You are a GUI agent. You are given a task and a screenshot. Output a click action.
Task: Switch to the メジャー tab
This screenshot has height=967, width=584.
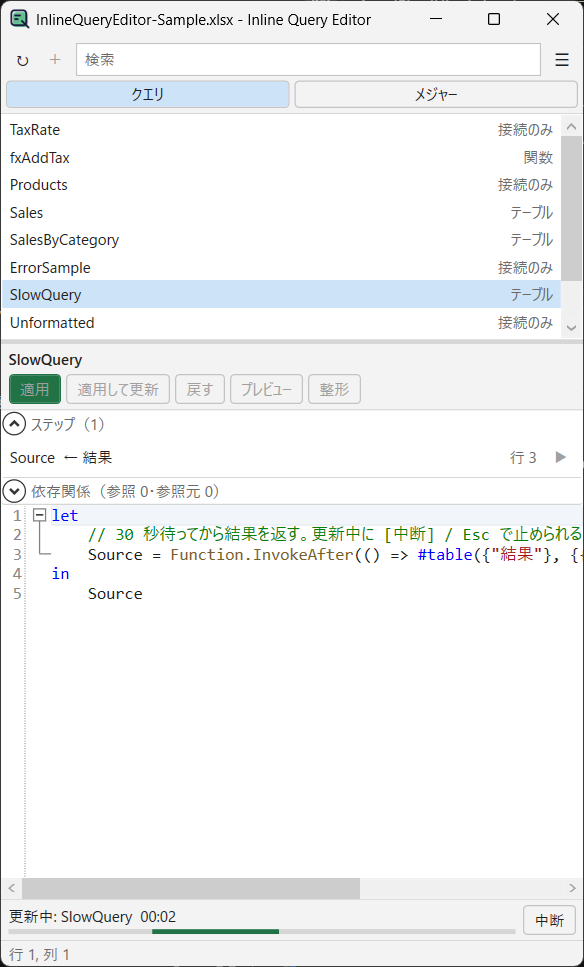[436, 94]
